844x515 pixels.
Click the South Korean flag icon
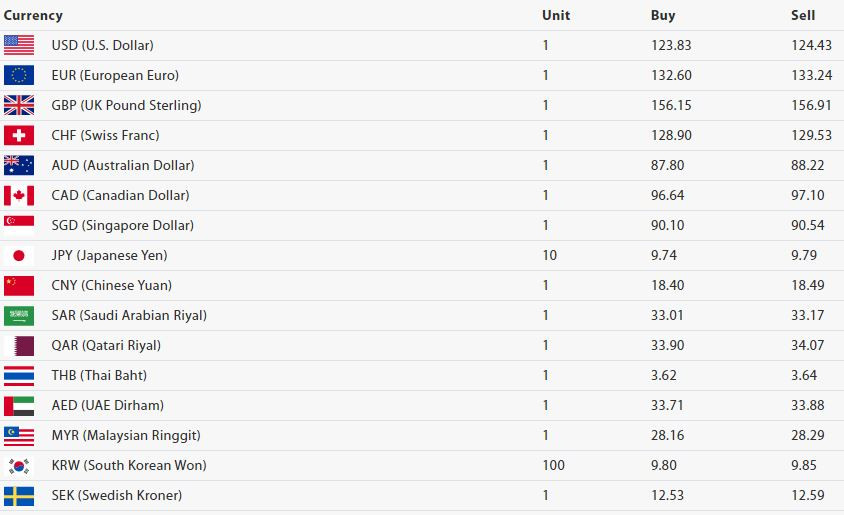tap(19, 465)
